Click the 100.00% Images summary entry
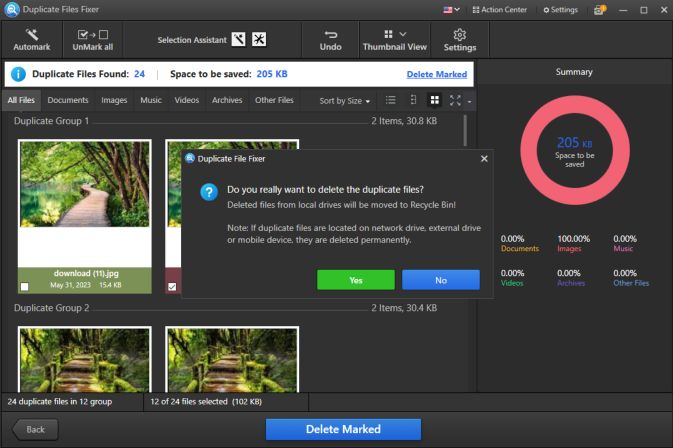The width and height of the screenshot is (673, 448). [573, 243]
